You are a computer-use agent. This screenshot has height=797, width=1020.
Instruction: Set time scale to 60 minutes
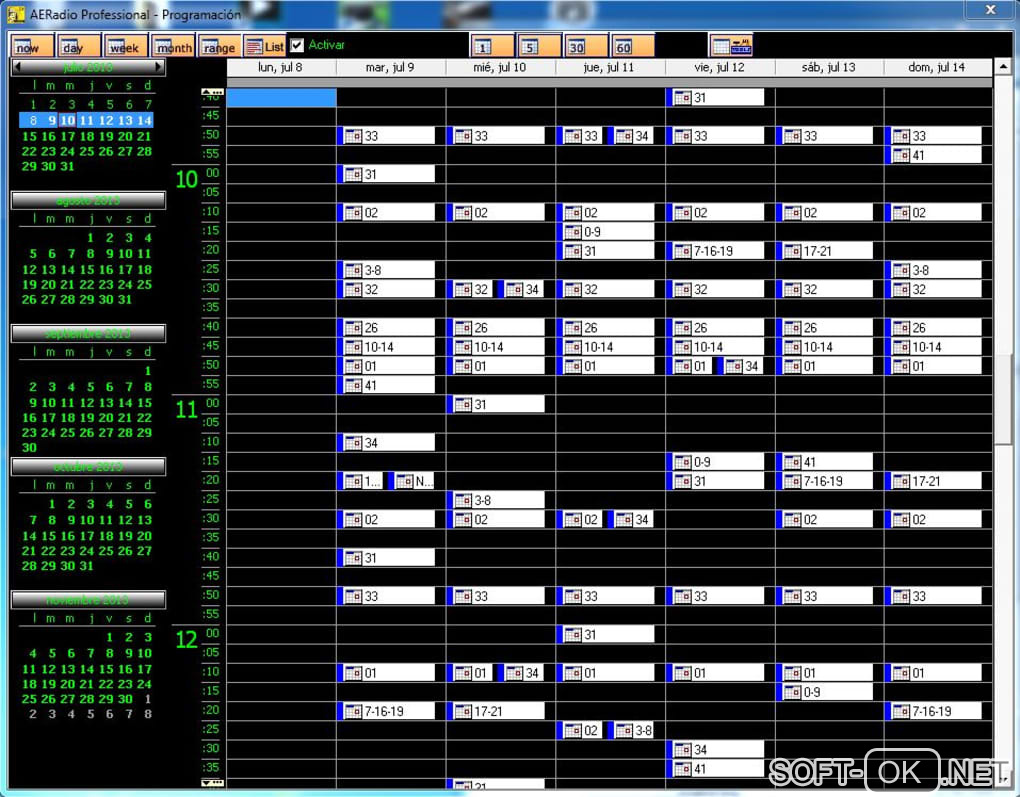632,46
